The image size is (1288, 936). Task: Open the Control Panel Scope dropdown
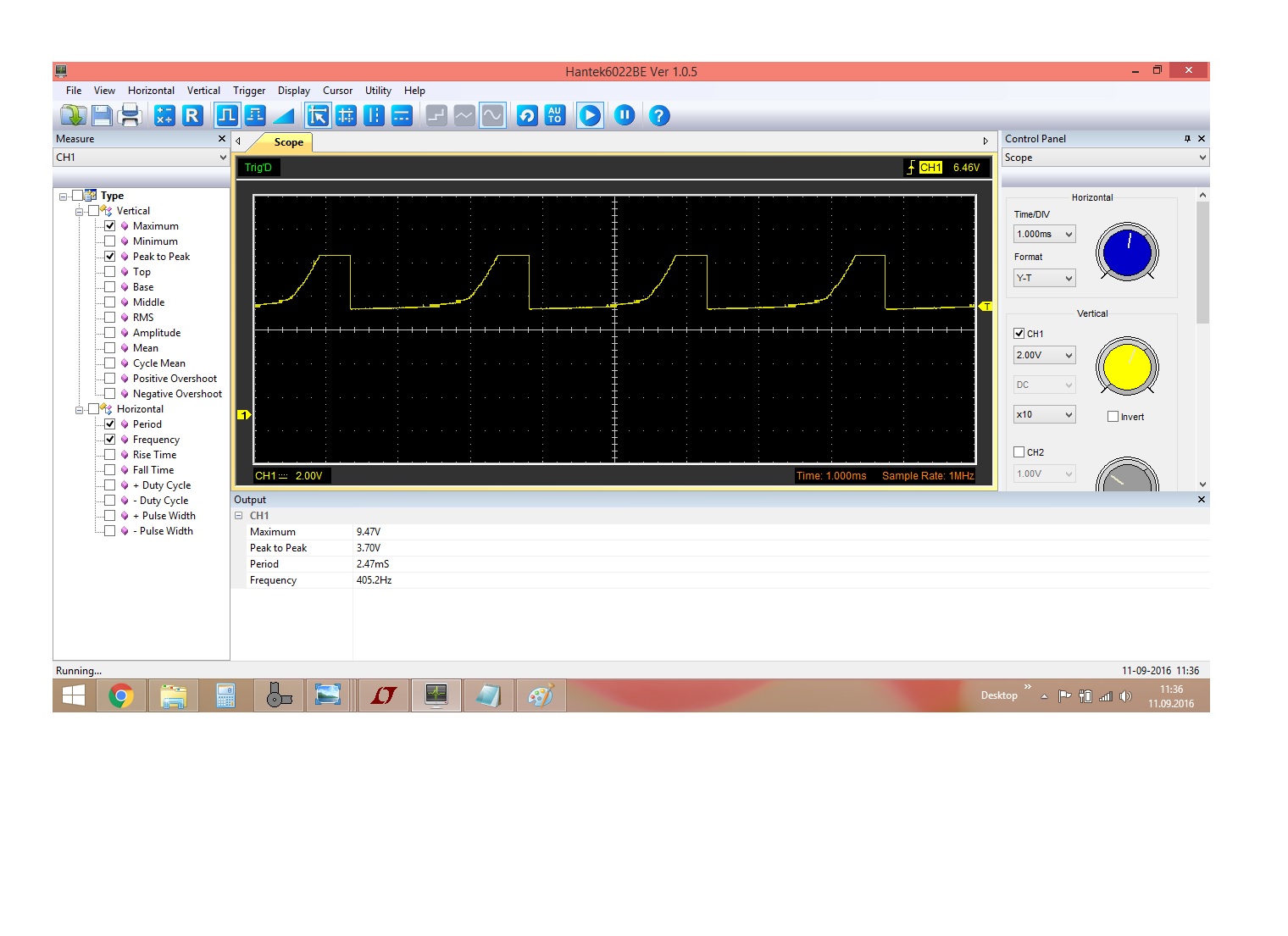(x=1105, y=158)
